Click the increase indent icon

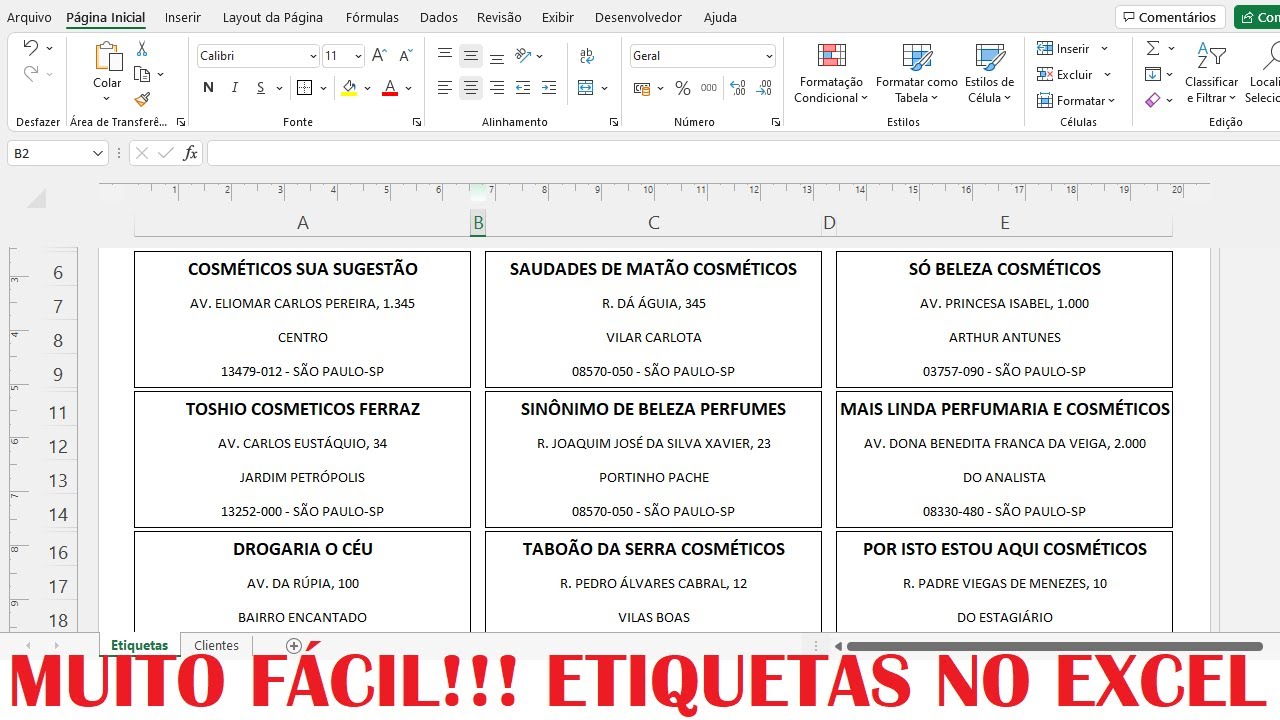(549, 88)
